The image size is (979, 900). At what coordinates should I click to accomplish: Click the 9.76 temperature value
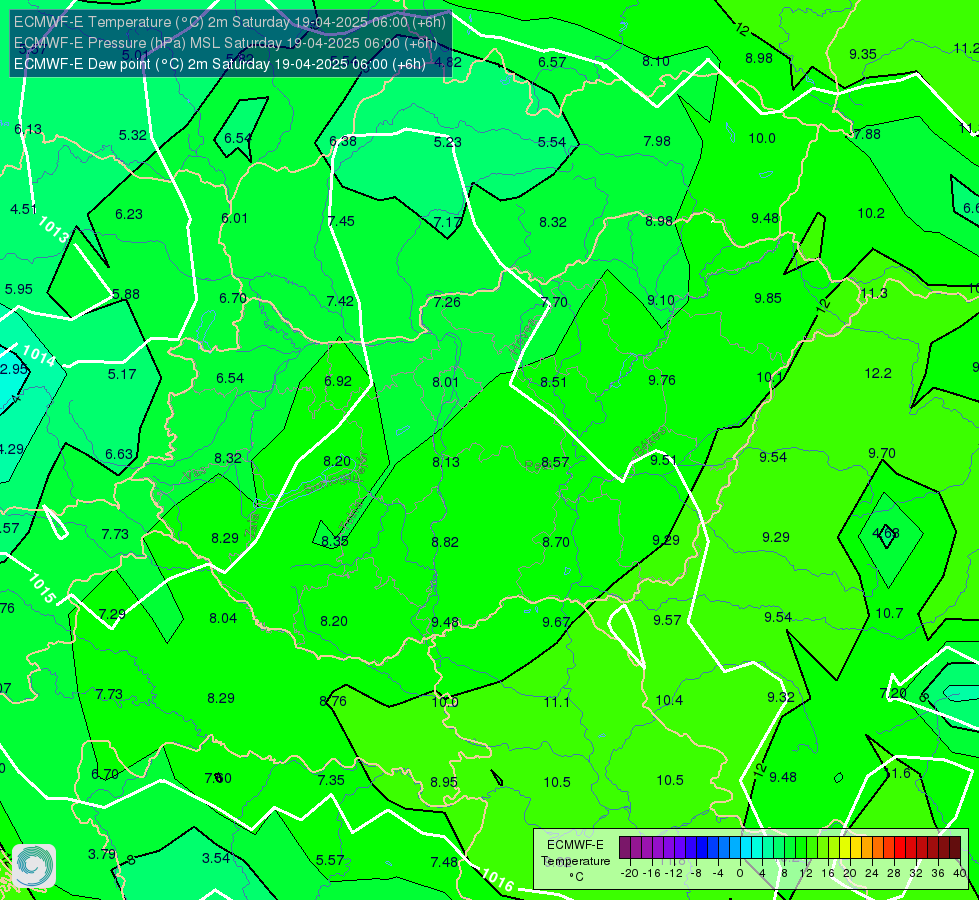661,380
